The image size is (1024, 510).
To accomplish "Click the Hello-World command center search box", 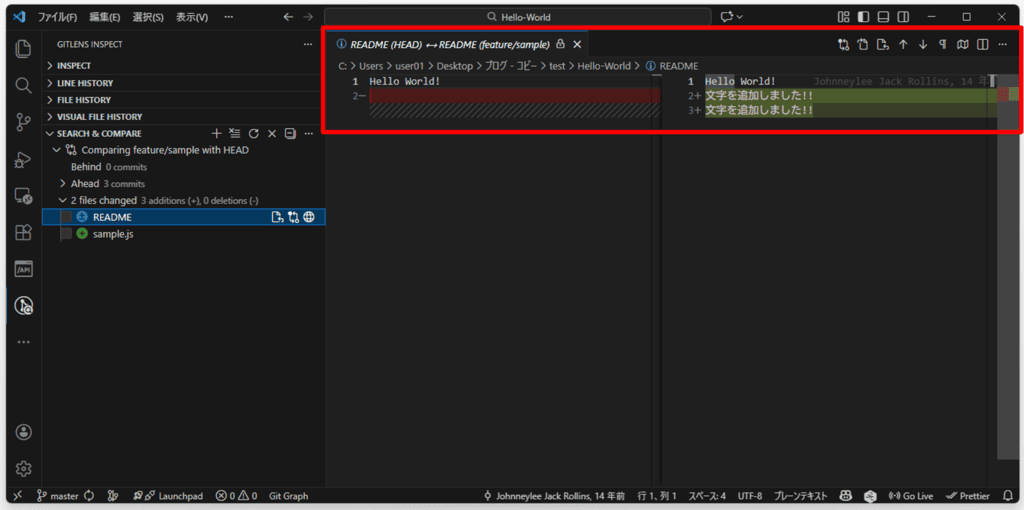I will pos(517,17).
